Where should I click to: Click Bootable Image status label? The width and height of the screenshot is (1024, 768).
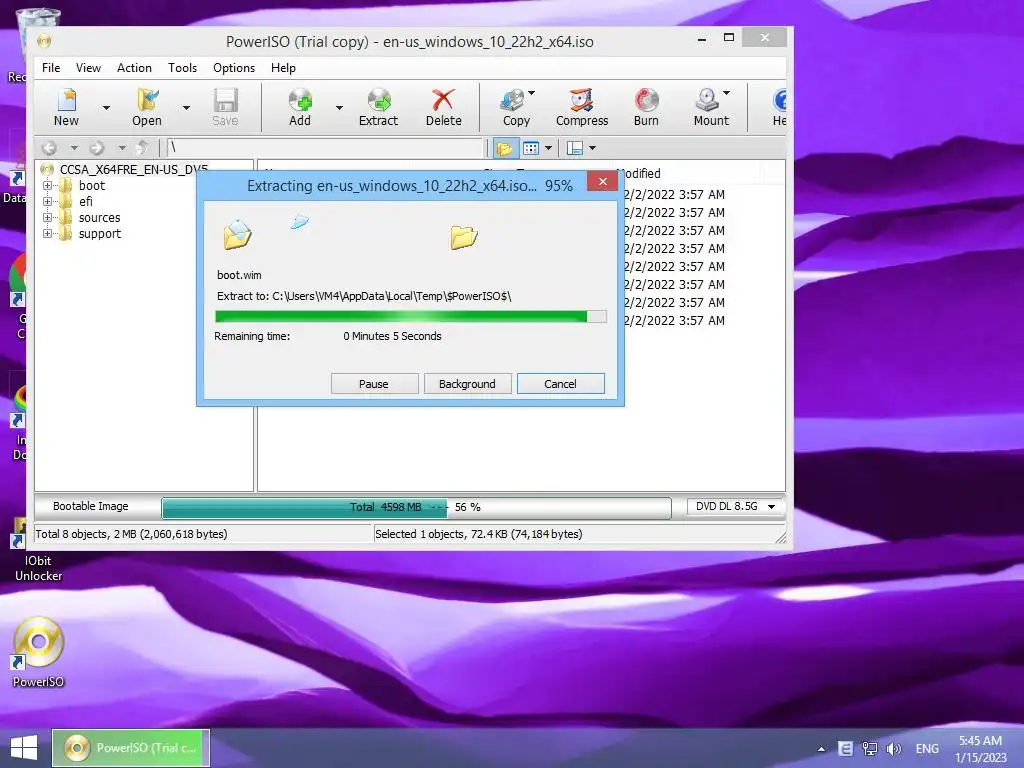tap(91, 506)
